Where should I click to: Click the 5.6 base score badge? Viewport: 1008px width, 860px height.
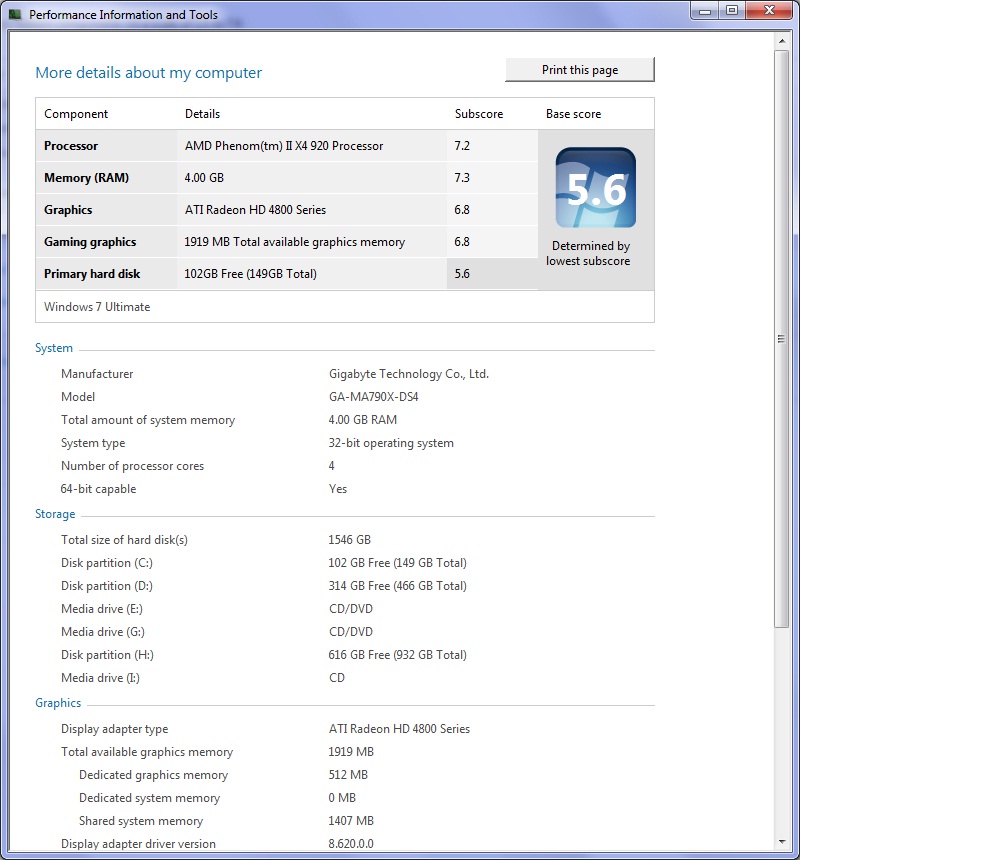pos(595,188)
